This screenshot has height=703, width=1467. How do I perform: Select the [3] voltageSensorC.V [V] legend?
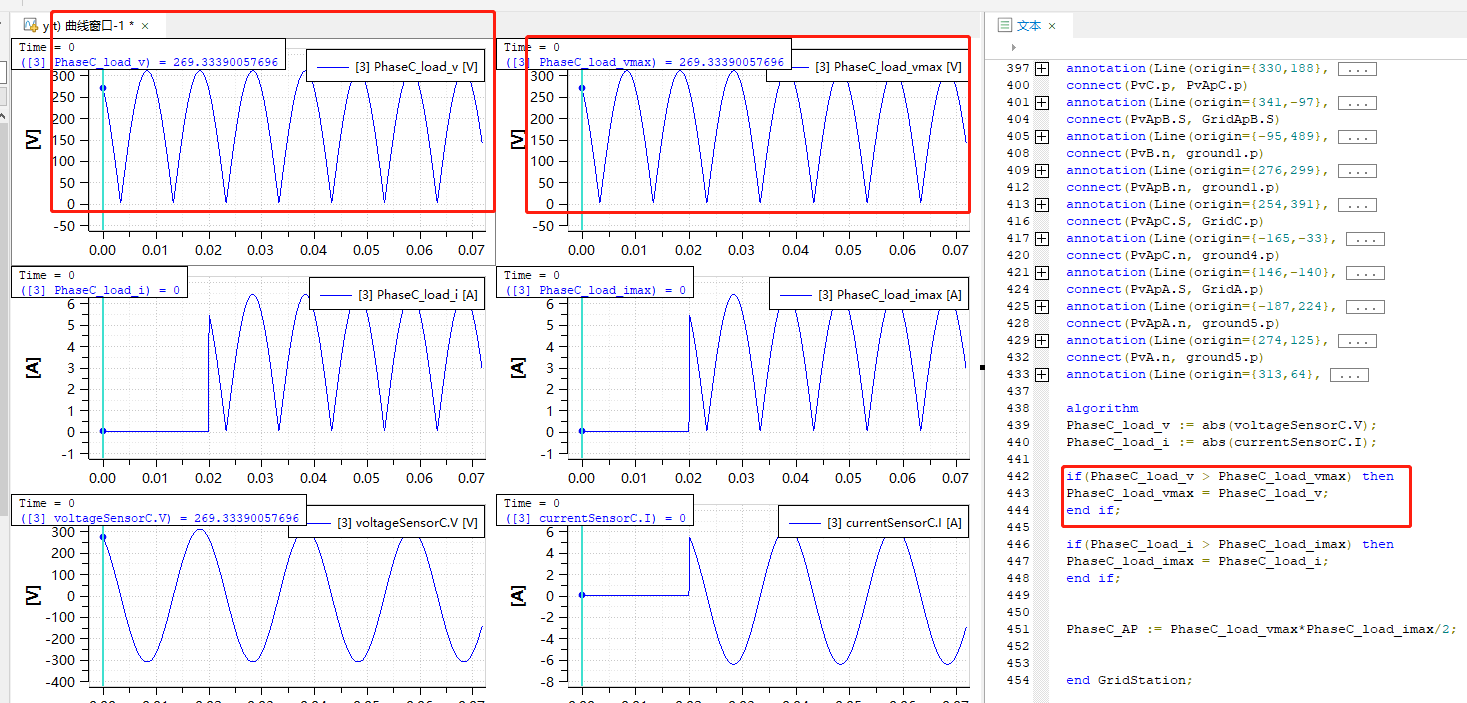[x=386, y=522]
